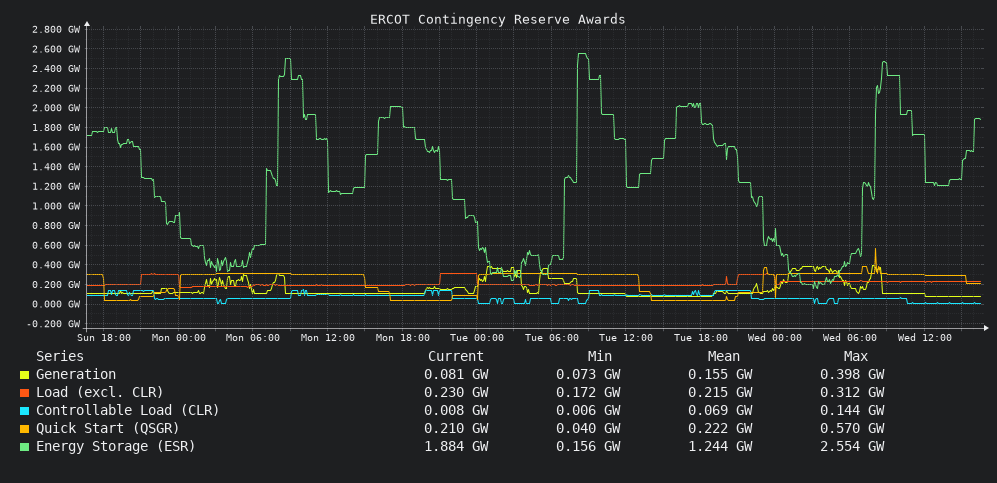The image size is (997, 483).
Task: Click the chart title ERCOT Contingency Reserve Awards
Action: 497,20
